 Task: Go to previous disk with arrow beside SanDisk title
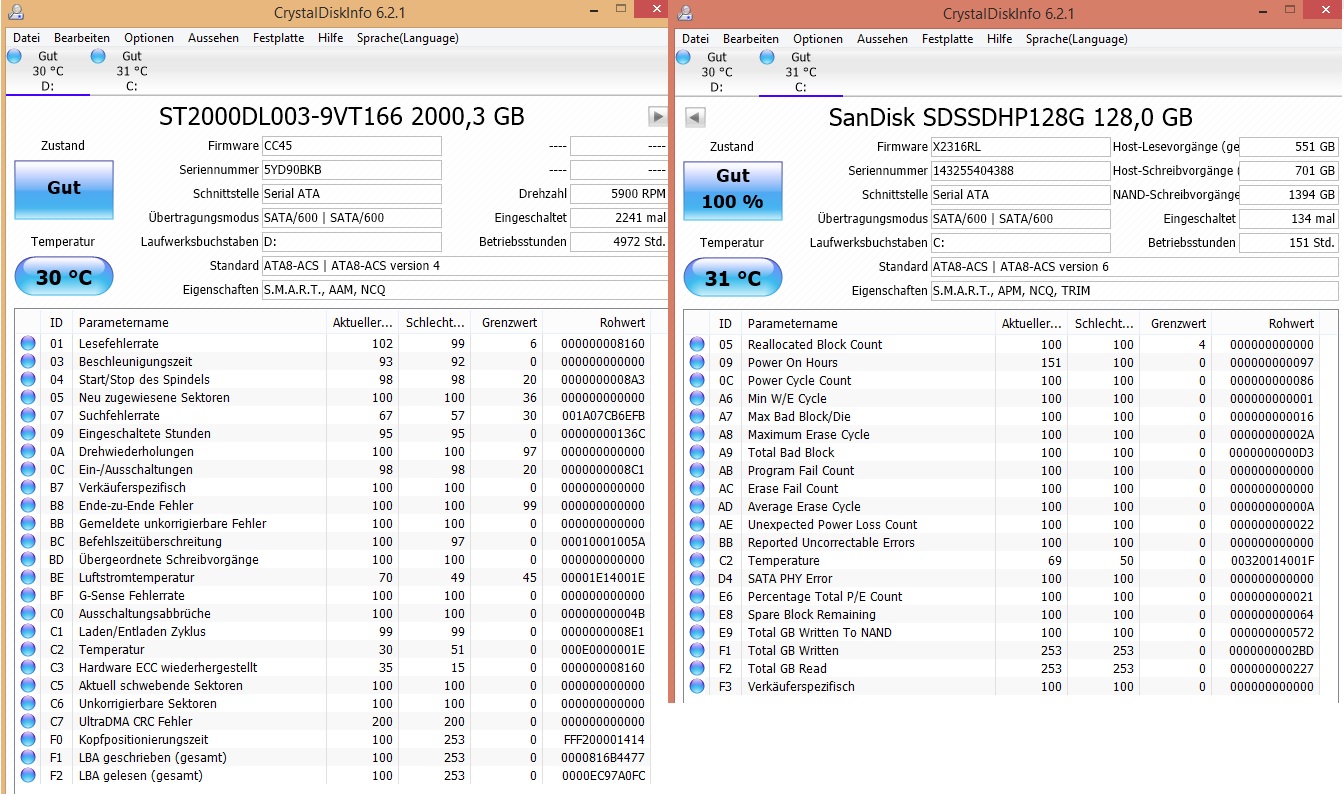point(696,118)
